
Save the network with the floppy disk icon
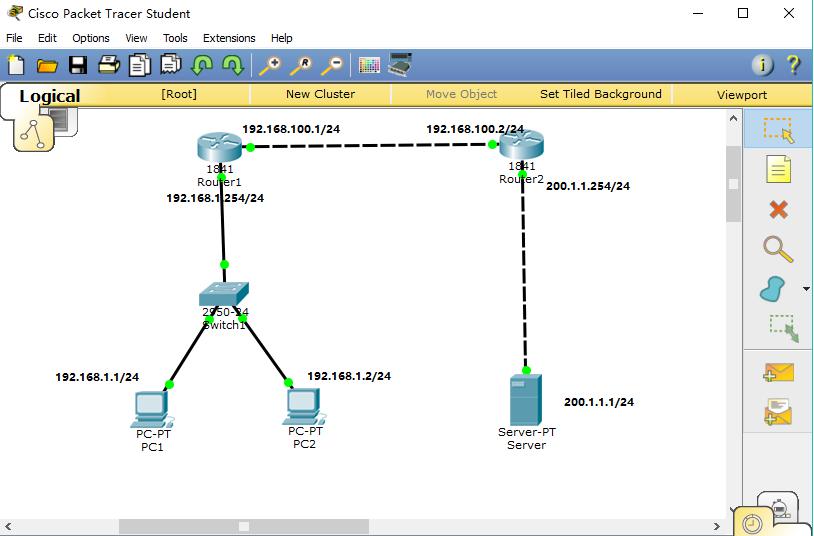[78, 65]
